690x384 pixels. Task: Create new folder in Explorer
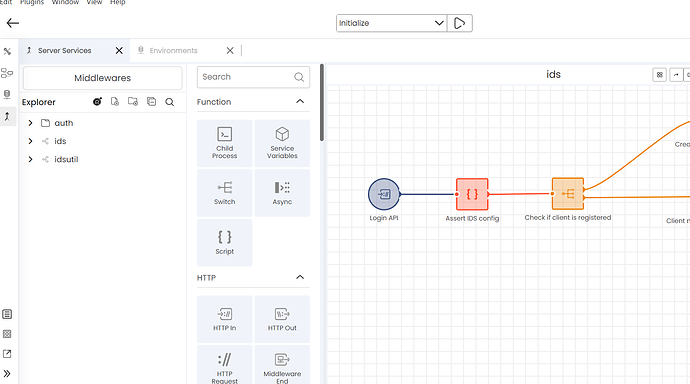(133, 102)
